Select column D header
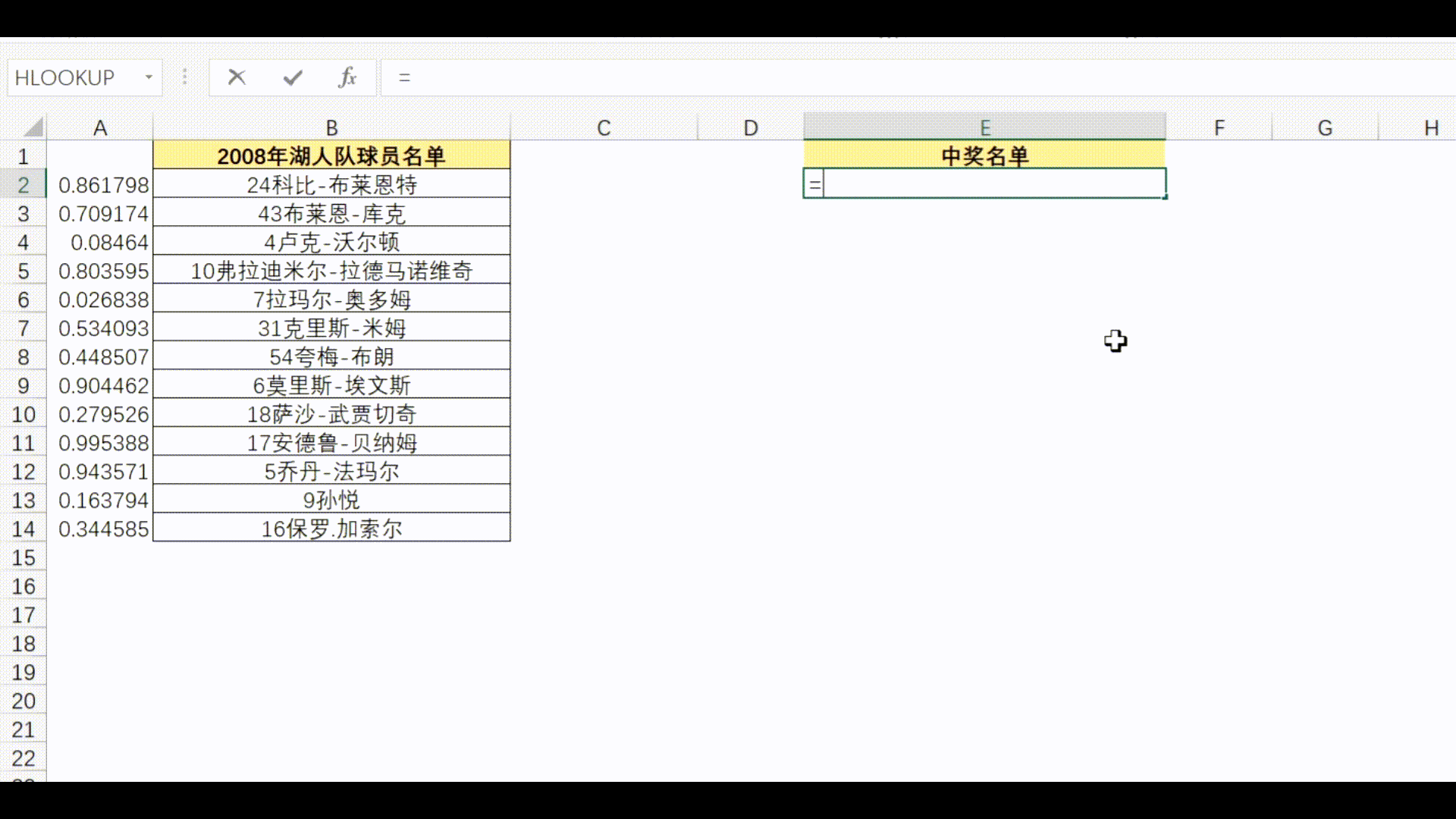This screenshot has width=1456, height=819. pyautogui.click(x=751, y=127)
